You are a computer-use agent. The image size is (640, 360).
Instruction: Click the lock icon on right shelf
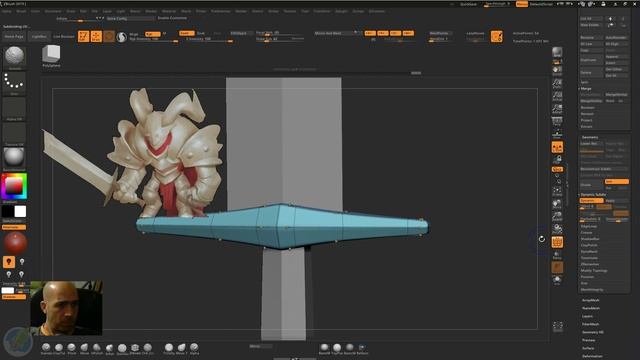point(557,159)
